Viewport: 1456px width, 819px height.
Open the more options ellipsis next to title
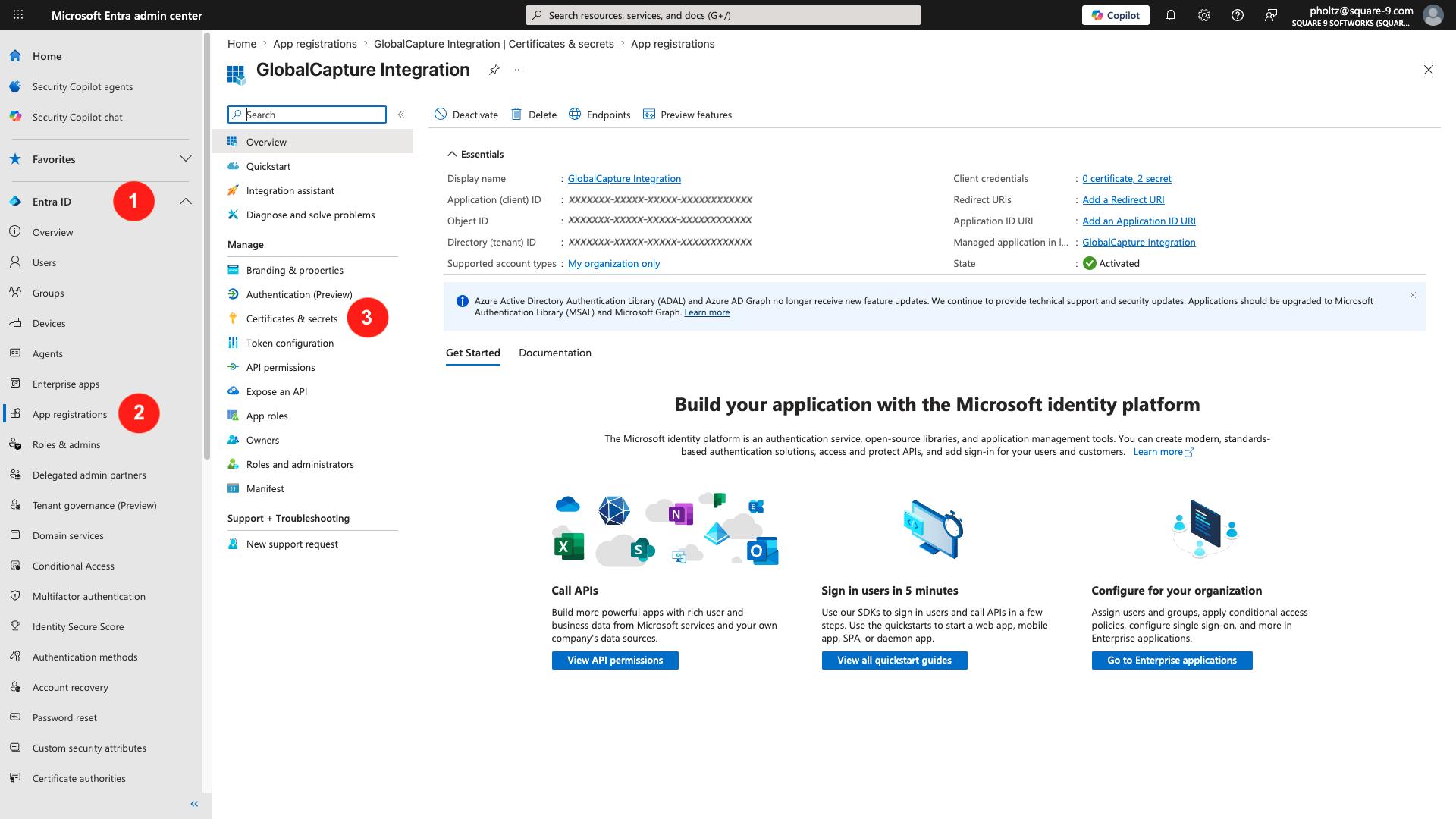[519, 70]
